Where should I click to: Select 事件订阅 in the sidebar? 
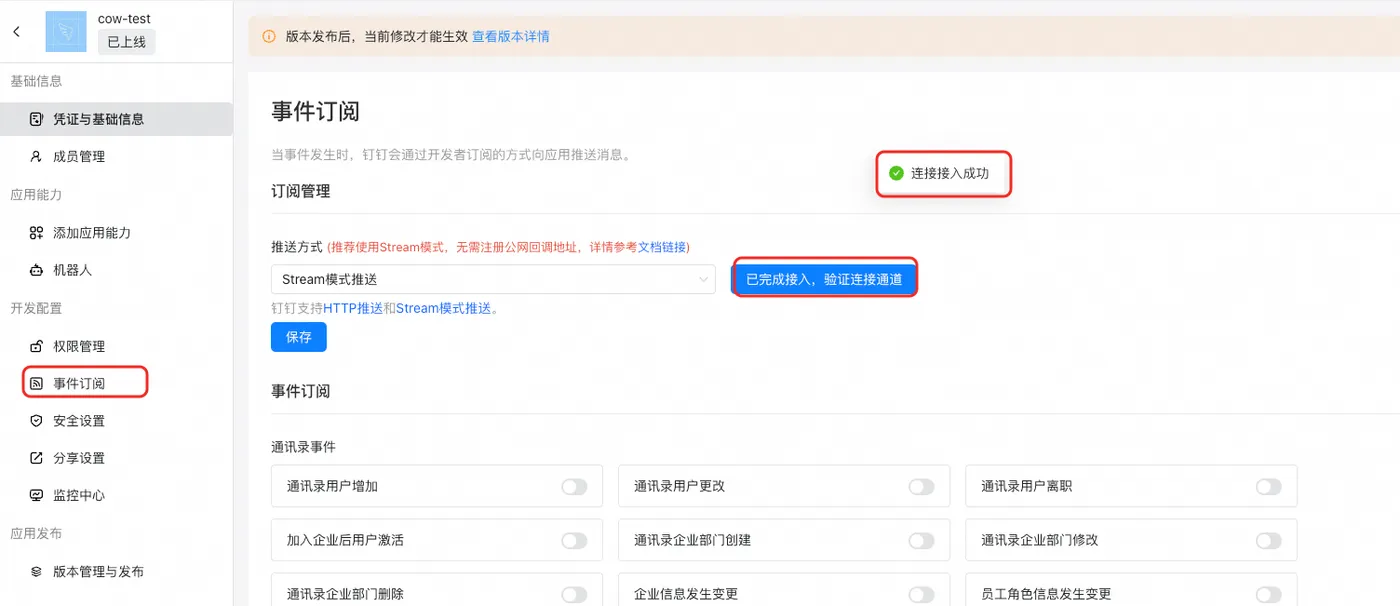coord(116,383)
